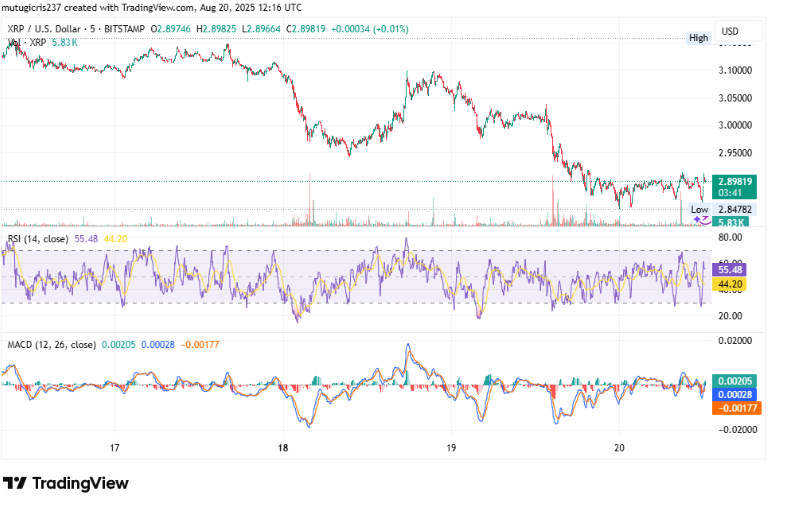Click date 19 on the time axis
Image resolution: width=785 pixels, height=505 pixels.
tap(451, 447)
